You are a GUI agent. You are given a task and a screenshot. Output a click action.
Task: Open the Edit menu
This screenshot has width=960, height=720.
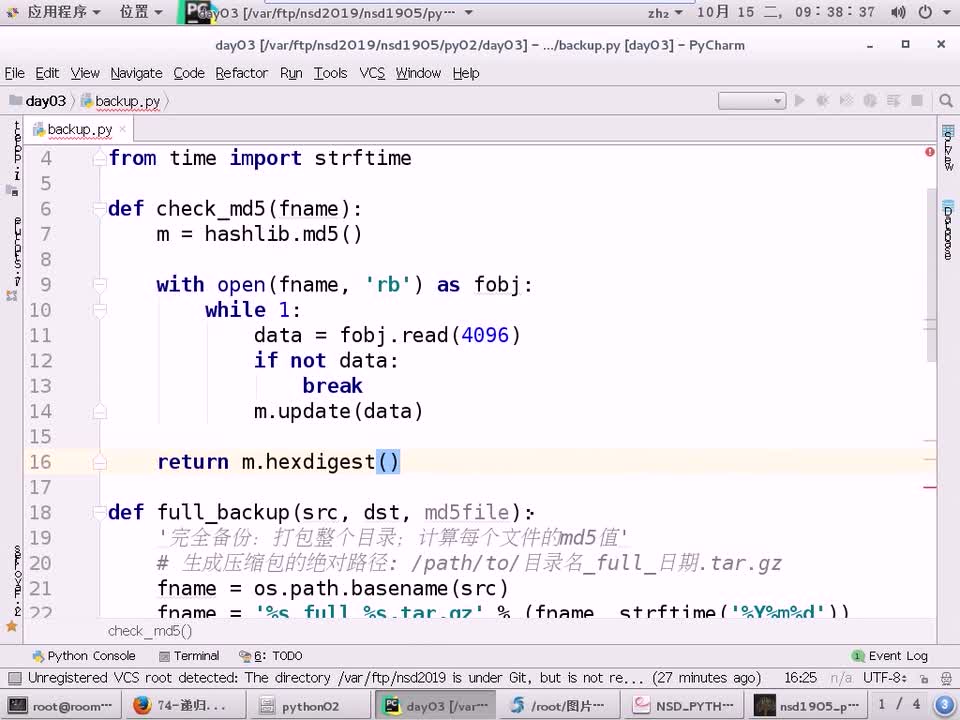click(x=47, y=73)
